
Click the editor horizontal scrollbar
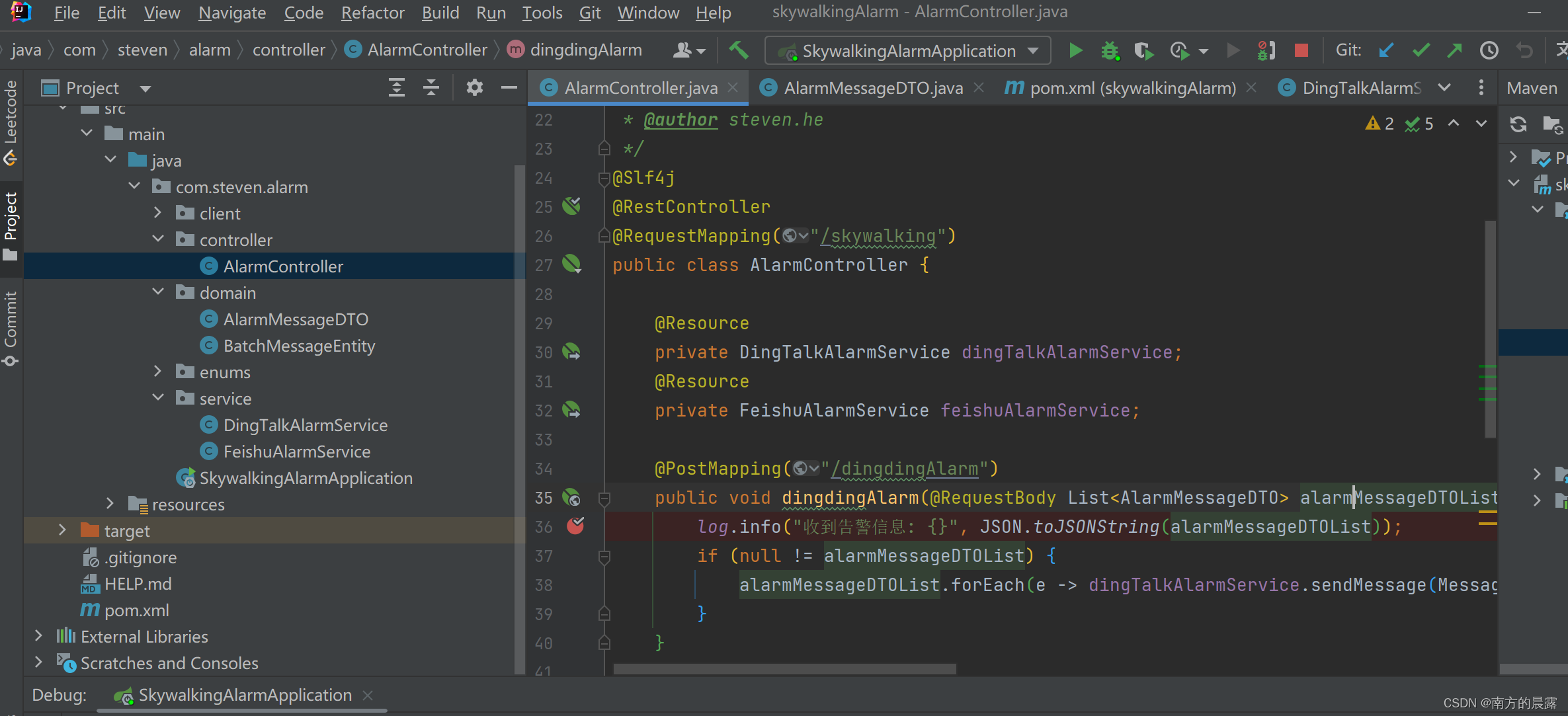[x=784, y=669]
